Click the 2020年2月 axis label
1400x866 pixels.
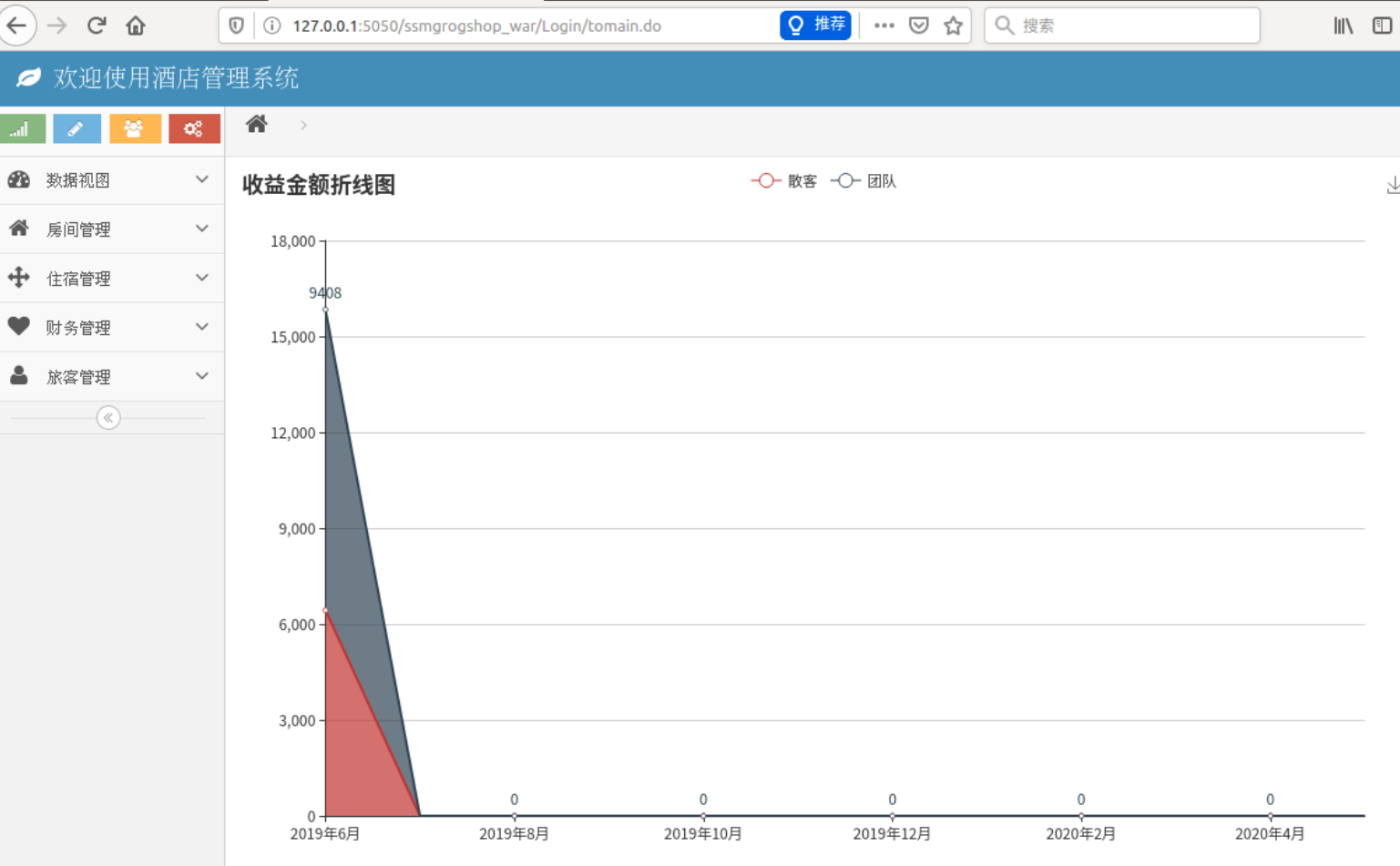click(x=1080, y=834)
